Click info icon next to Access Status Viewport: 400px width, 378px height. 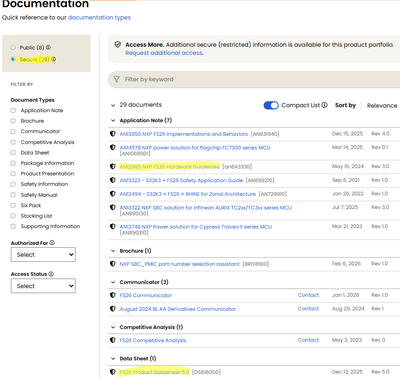(51, 274)
